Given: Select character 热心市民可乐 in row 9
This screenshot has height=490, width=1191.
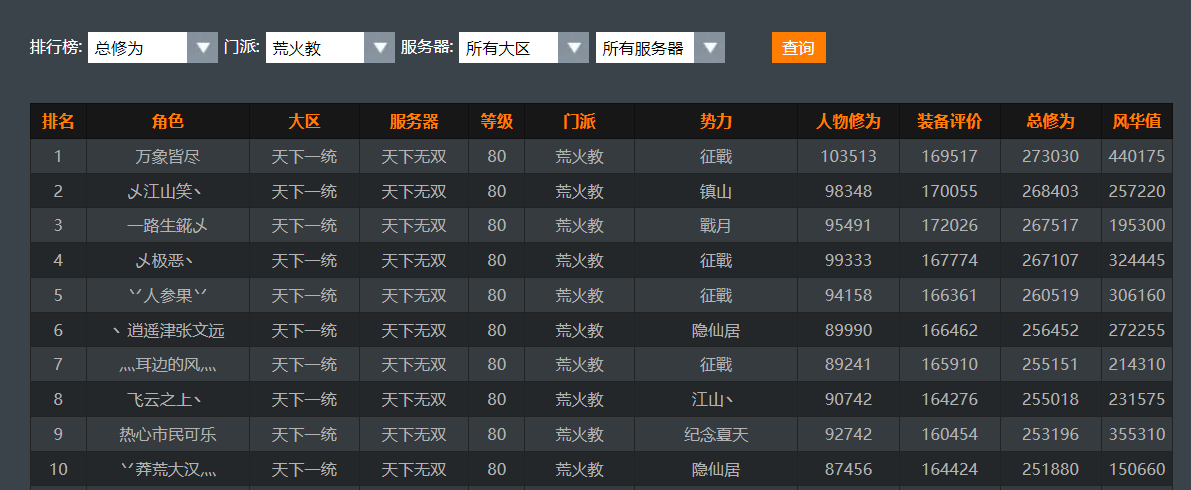Looking at the screenshot, I should click(x=168, y=435).
